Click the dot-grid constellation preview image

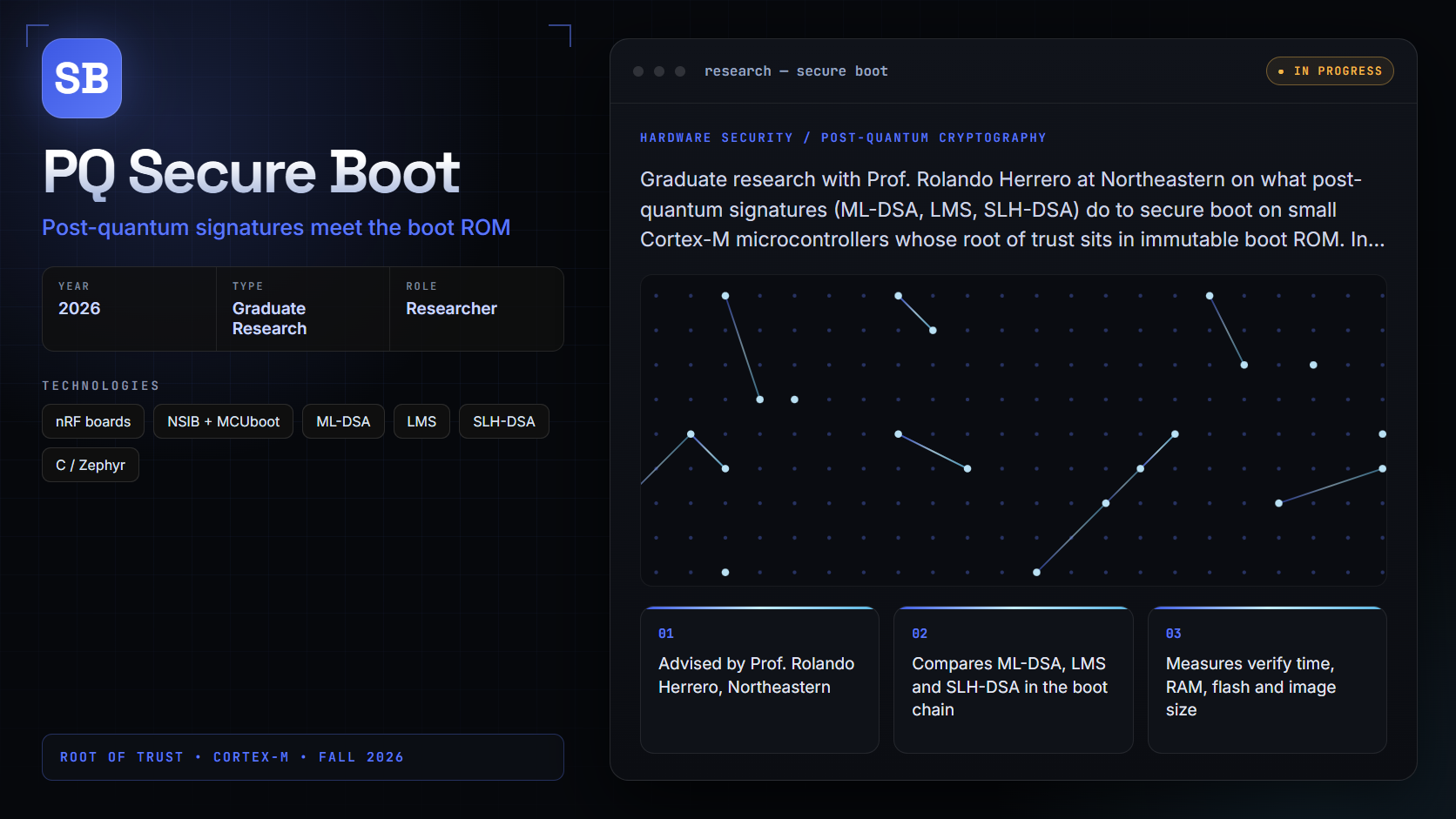(x=1014, y=430)
